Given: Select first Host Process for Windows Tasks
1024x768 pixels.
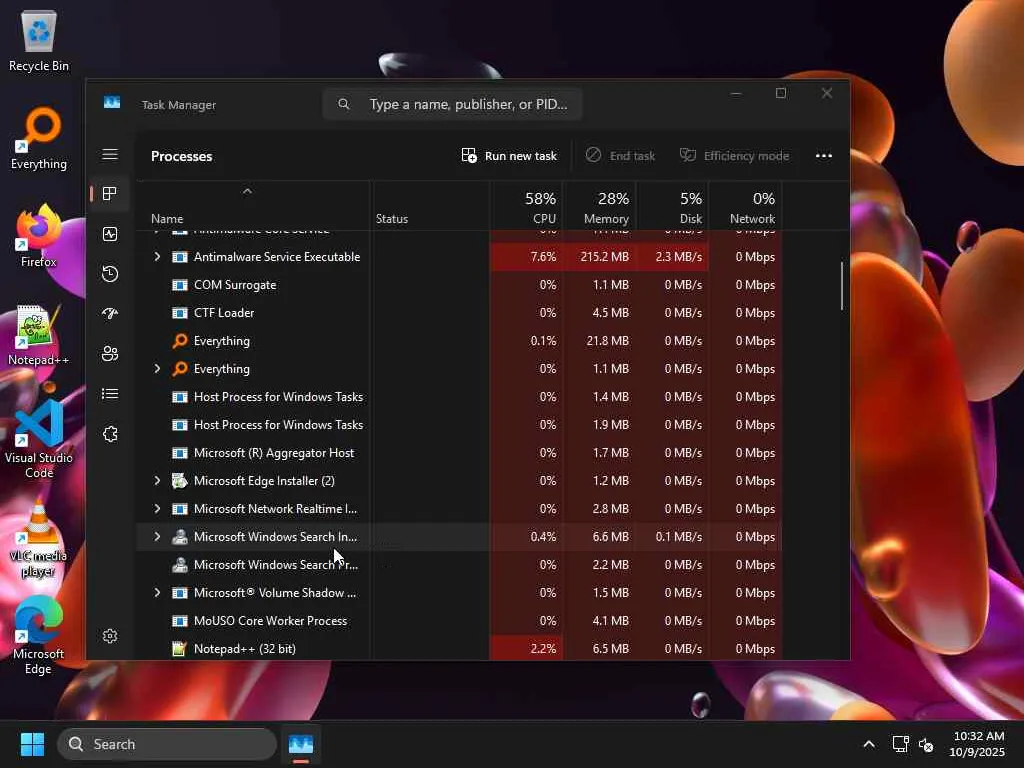Looking at the screenshot, I should point(458,396).
